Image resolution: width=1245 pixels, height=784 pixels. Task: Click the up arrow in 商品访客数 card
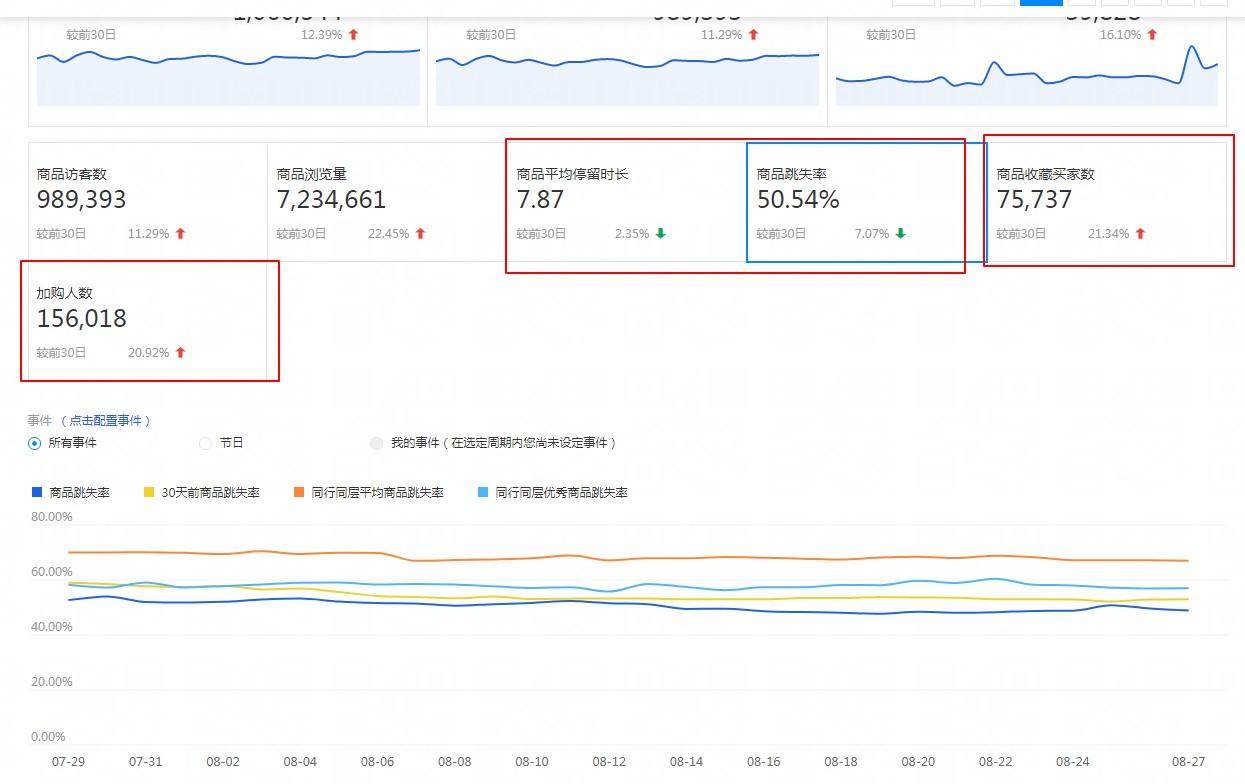point(180,234)
